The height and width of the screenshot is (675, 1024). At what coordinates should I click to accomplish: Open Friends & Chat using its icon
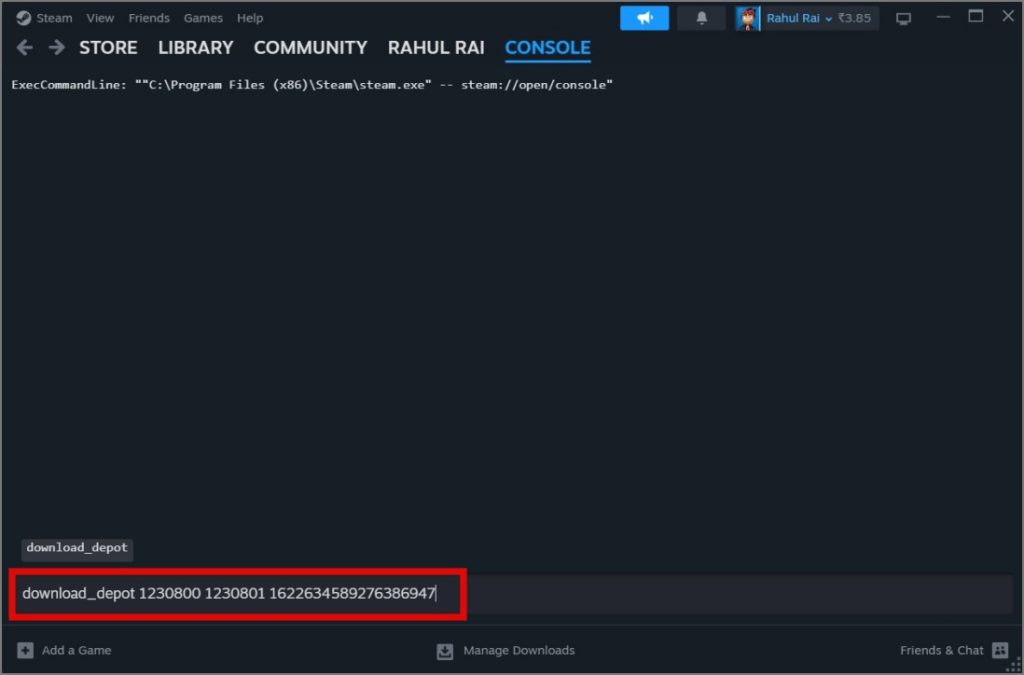pyautogui.click(x=999, y=650)
